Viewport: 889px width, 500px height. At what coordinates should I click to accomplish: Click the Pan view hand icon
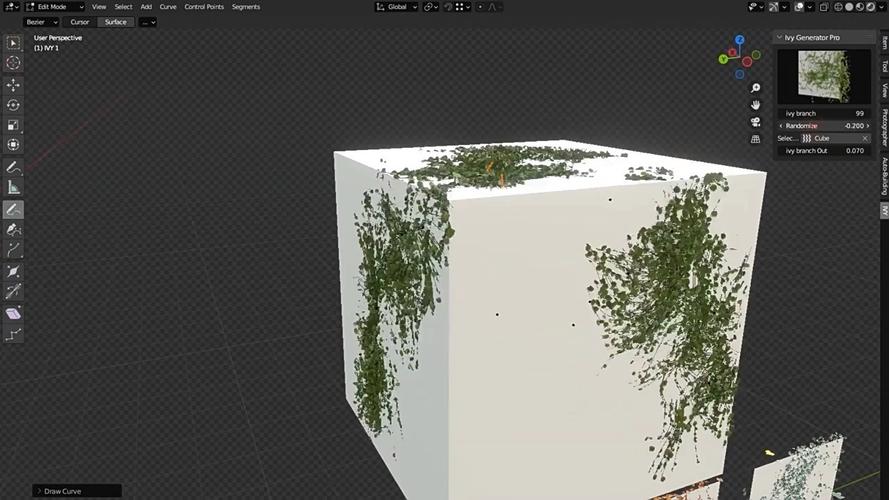tap(755, 105)
